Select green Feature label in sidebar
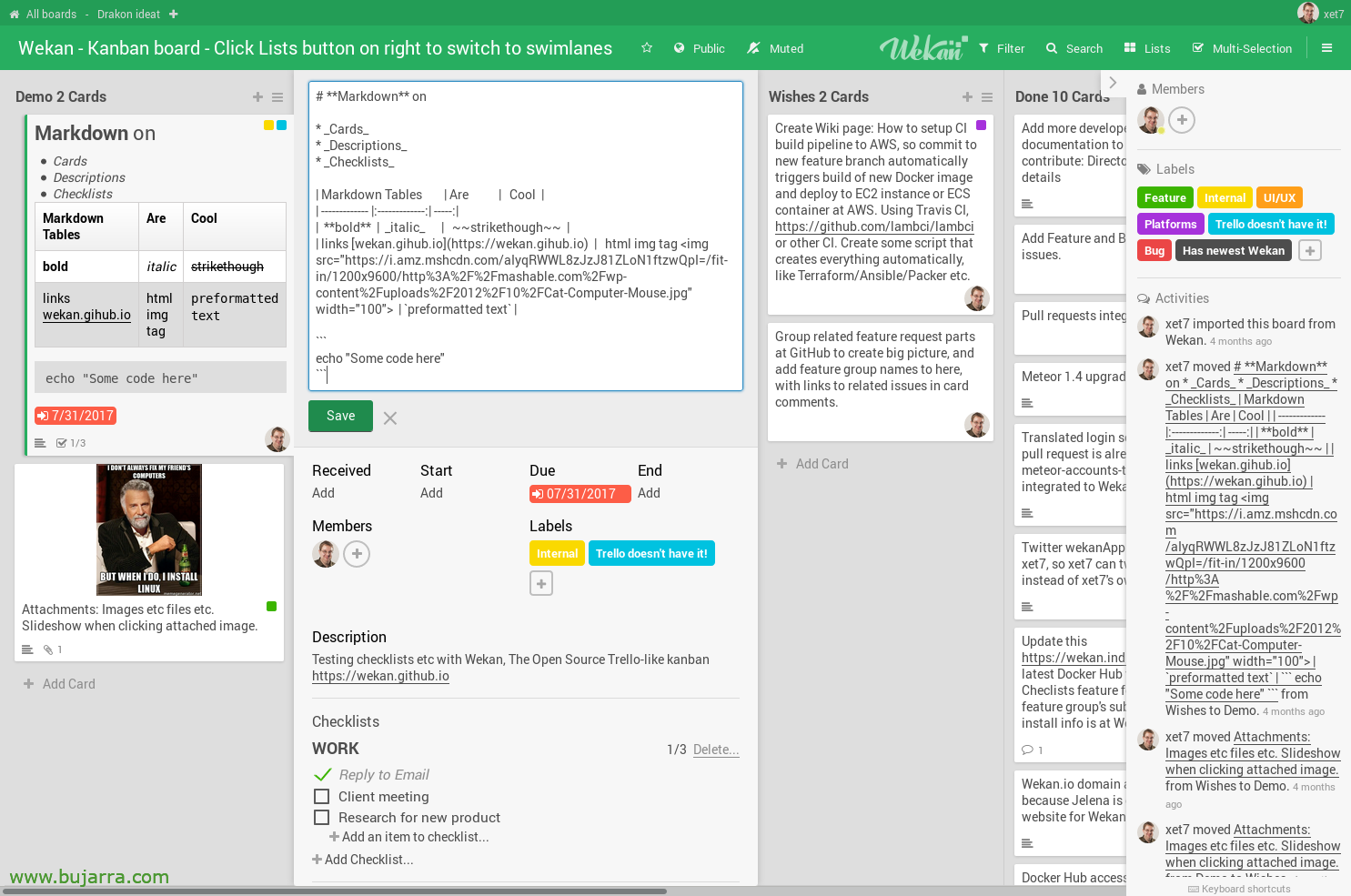 tap(1164, 197)
